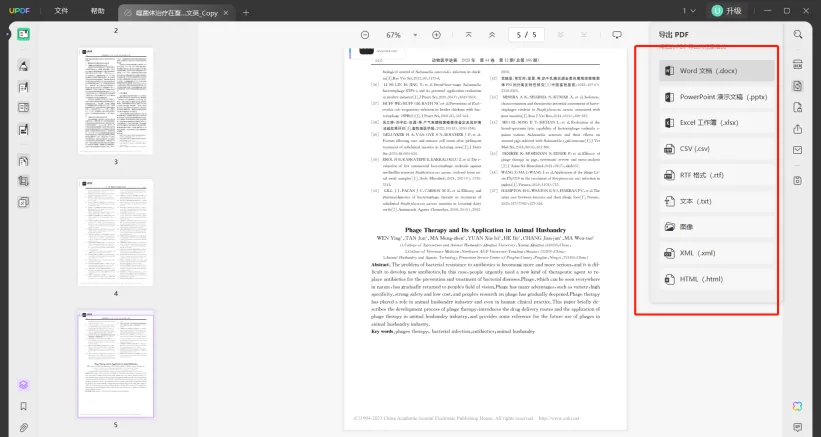Share this file icon
821x437 pixels.
[x=797, y=129]
